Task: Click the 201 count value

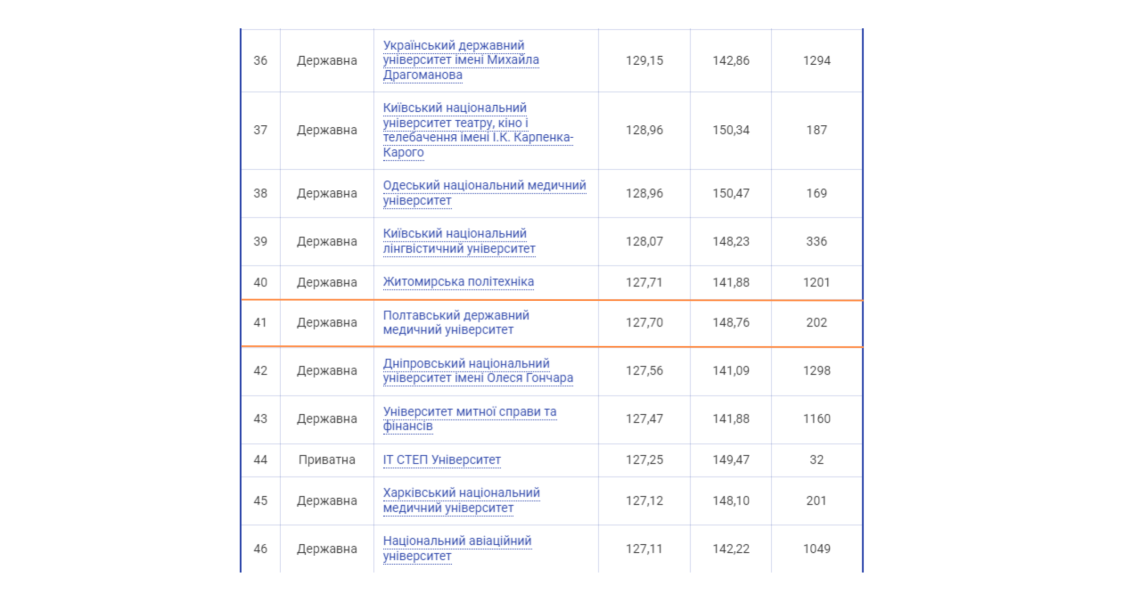Action: pos(816,500)
